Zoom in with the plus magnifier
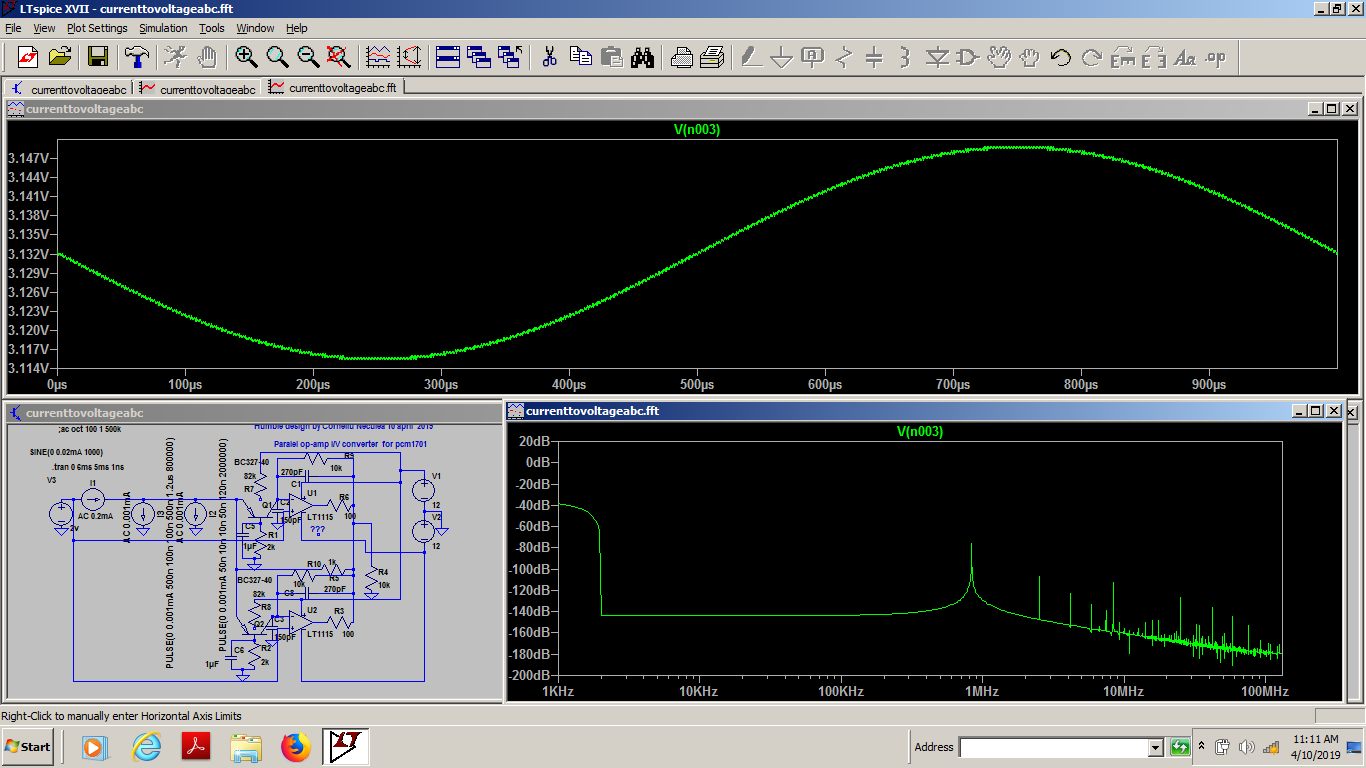Viewport: 1366px width, 768px height. pyautogui.click(x=246, y=57)
